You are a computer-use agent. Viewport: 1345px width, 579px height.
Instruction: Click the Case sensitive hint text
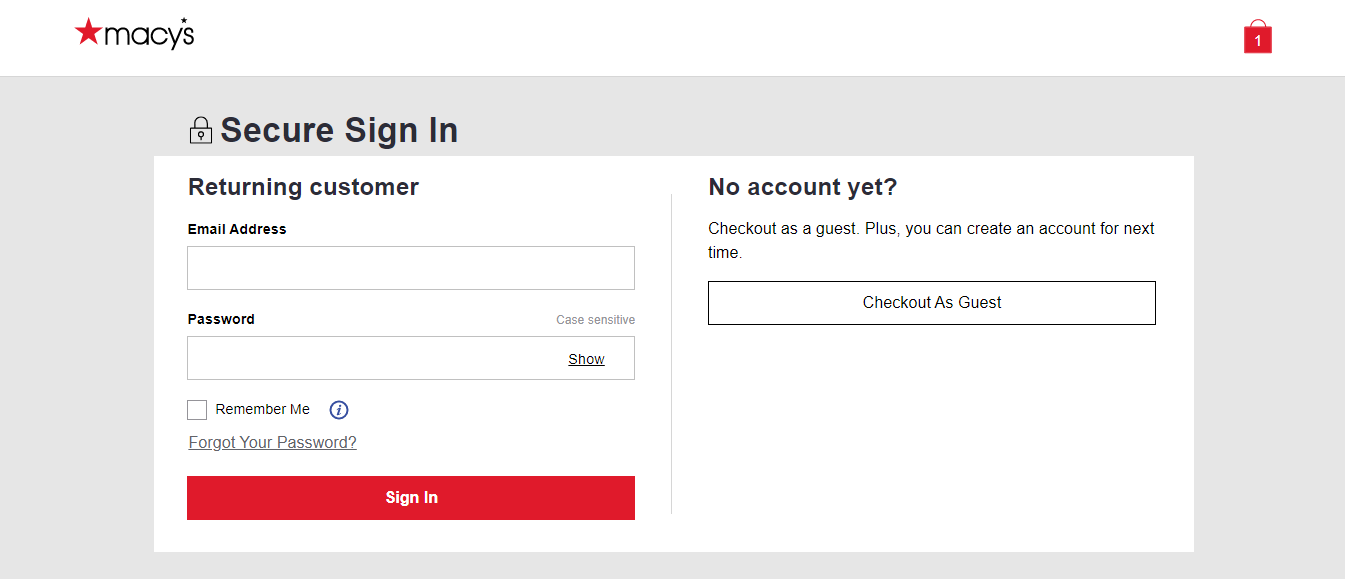click(595, 320)
